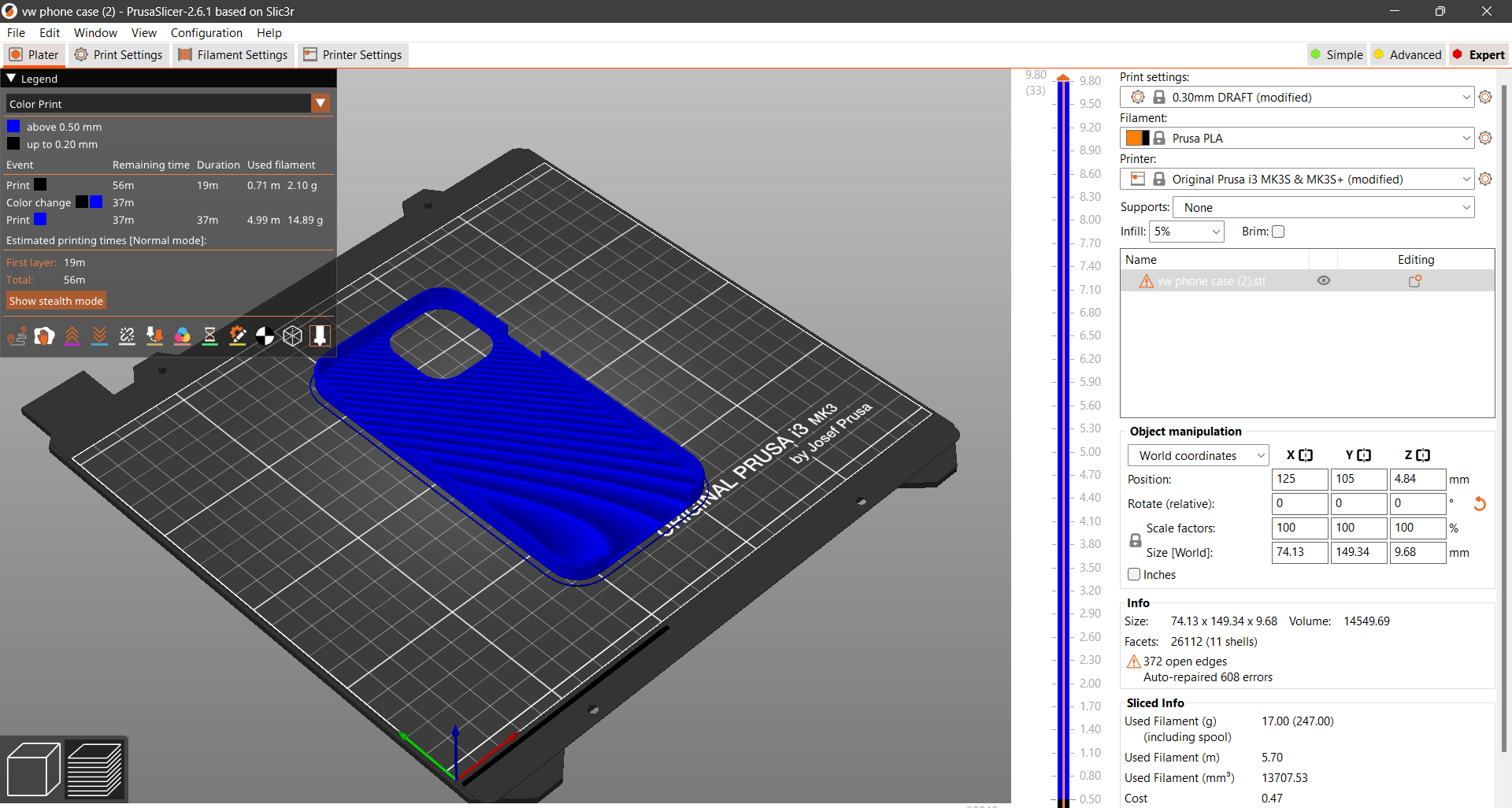Toggle Shells cube icon in legend
Viewport: 1512px width, 808px height.
[x=293, y=336]
